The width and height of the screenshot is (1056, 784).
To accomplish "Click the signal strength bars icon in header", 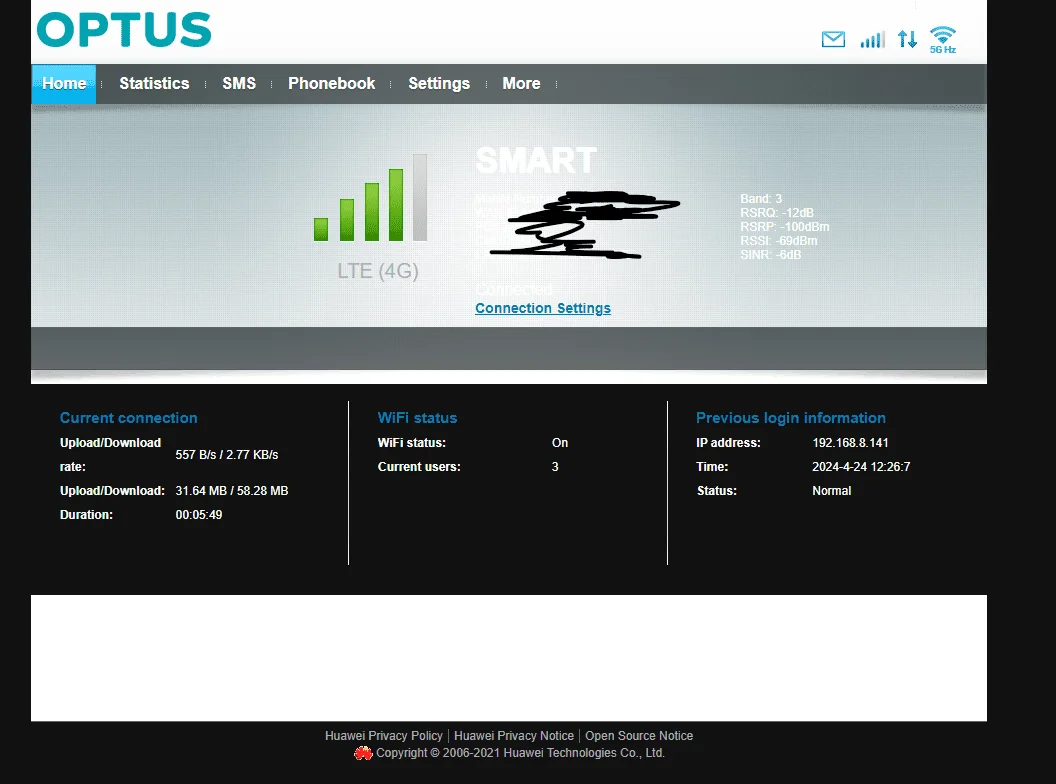I will pos(872,40).
